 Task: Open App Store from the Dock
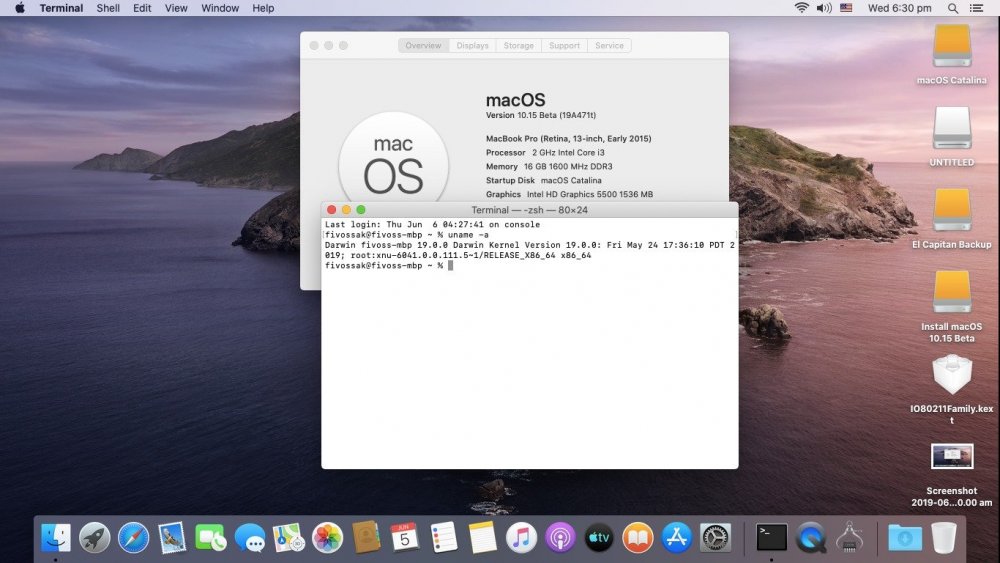point(677,537)
